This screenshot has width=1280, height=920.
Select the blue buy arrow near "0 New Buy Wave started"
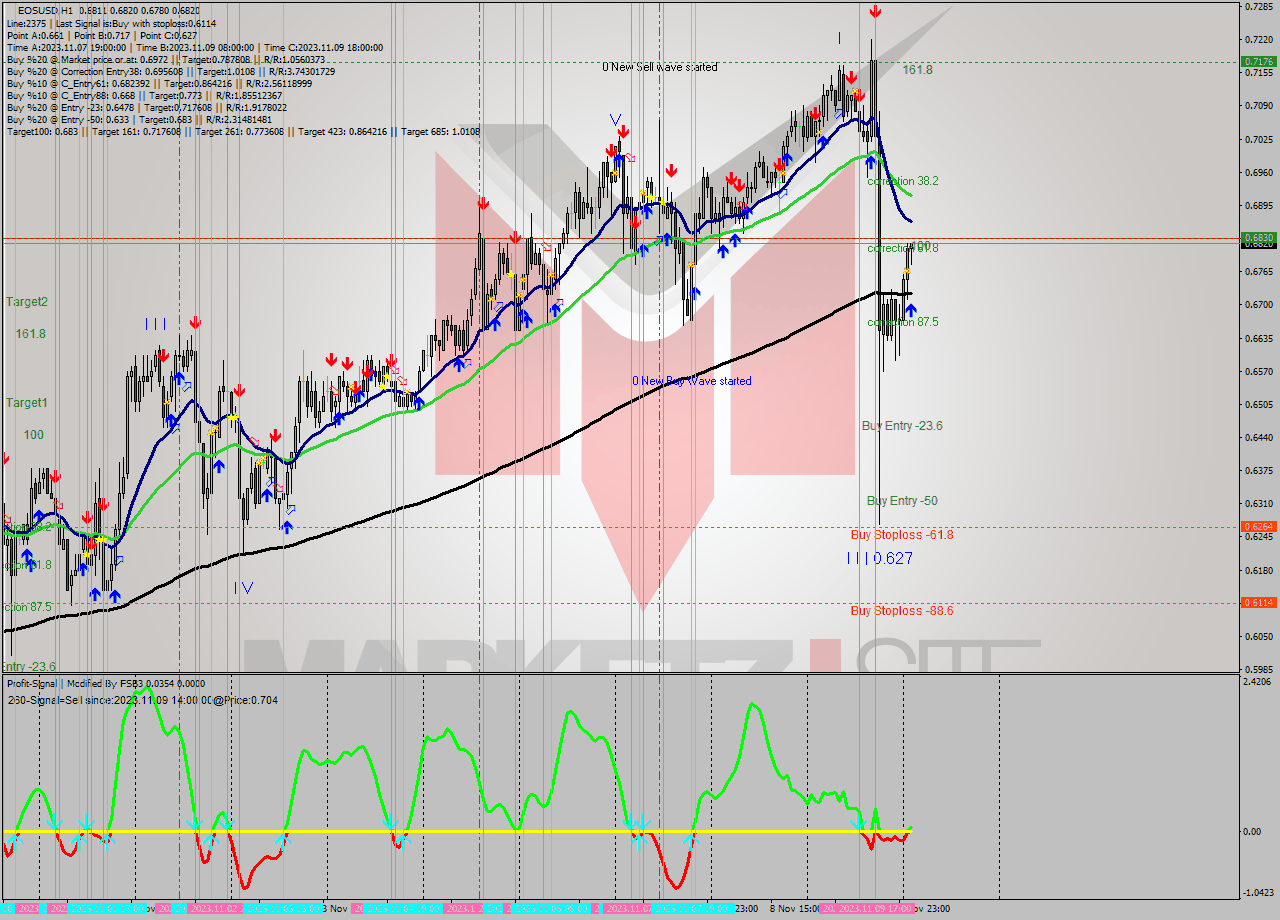(695, 292)
